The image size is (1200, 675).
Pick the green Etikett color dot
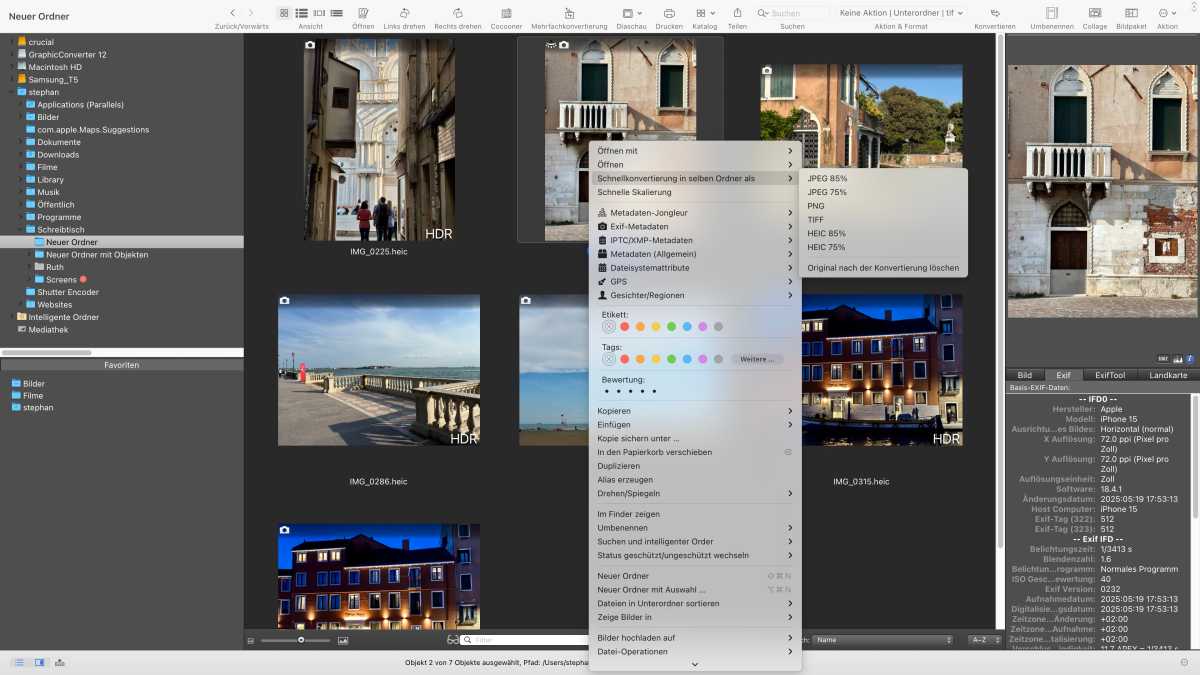(x=671, y=327)
